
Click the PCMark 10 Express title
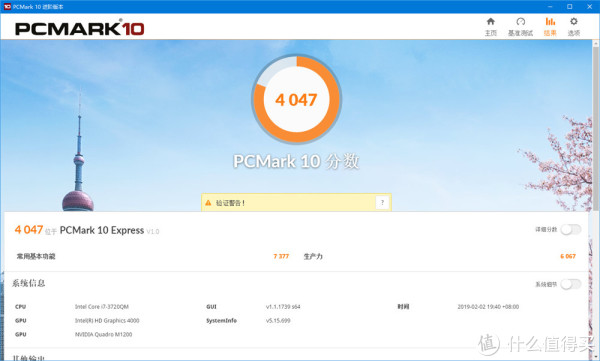pyautogui.click(x=102, y=230)
